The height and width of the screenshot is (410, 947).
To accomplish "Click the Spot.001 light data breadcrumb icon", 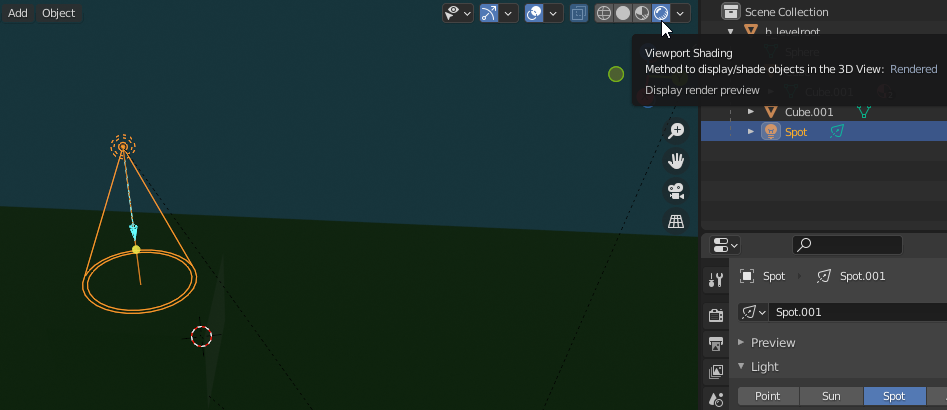I will coord(824,277).
